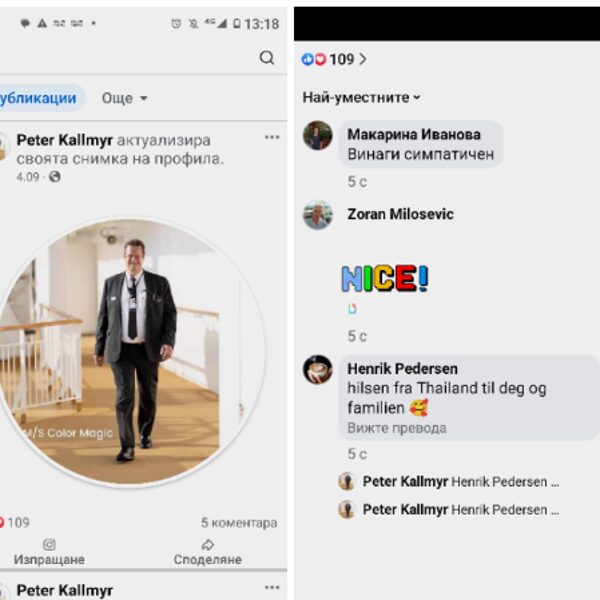This screenshot has width=600, height=600.
Task: Expand the Още dropdown
Action: pyautogui.click(x=125, y=98)
